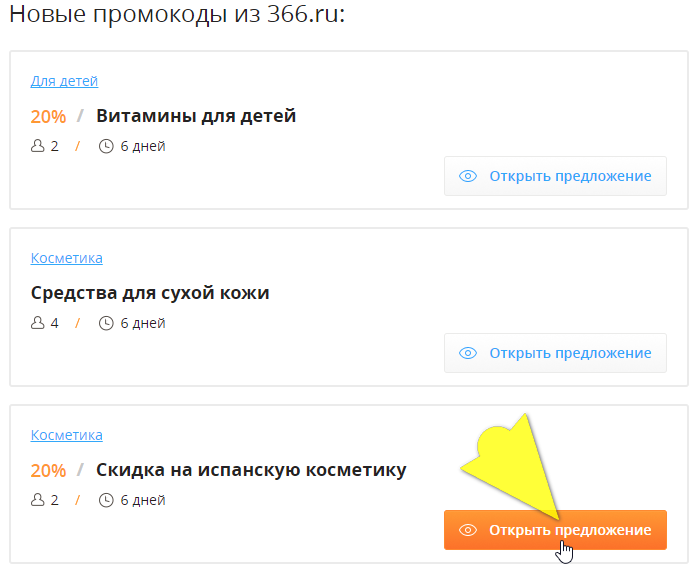The width and height of the screenshot is (695, 575).
Task: Open the Для детей category link
Action: pos(64,81)
